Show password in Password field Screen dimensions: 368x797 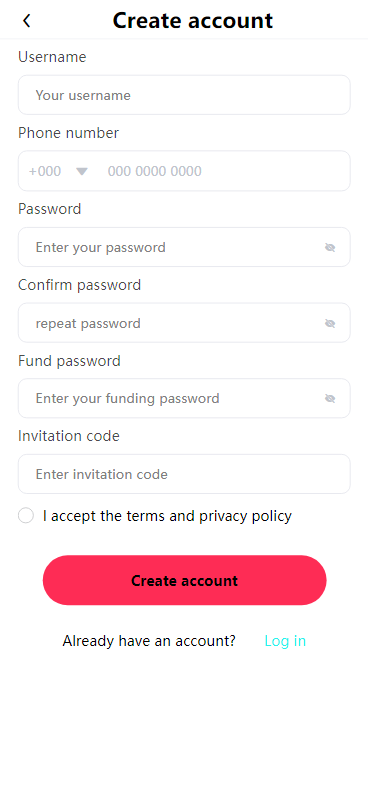pyautogui.click(x=330, y=248)
